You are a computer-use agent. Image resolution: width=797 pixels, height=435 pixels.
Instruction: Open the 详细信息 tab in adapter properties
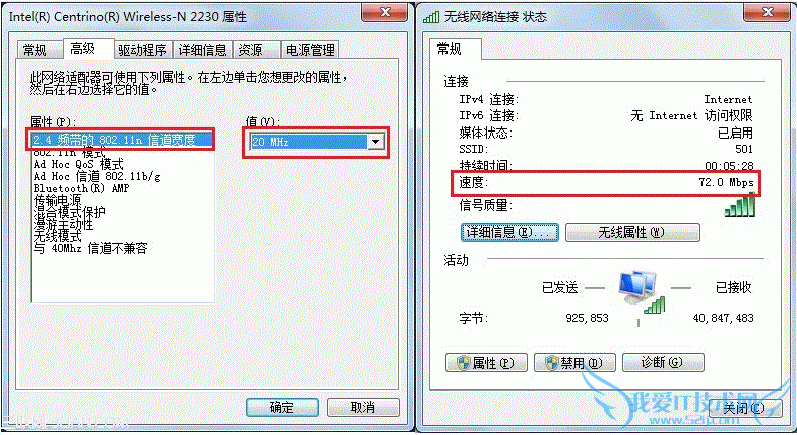pos(202,50)
